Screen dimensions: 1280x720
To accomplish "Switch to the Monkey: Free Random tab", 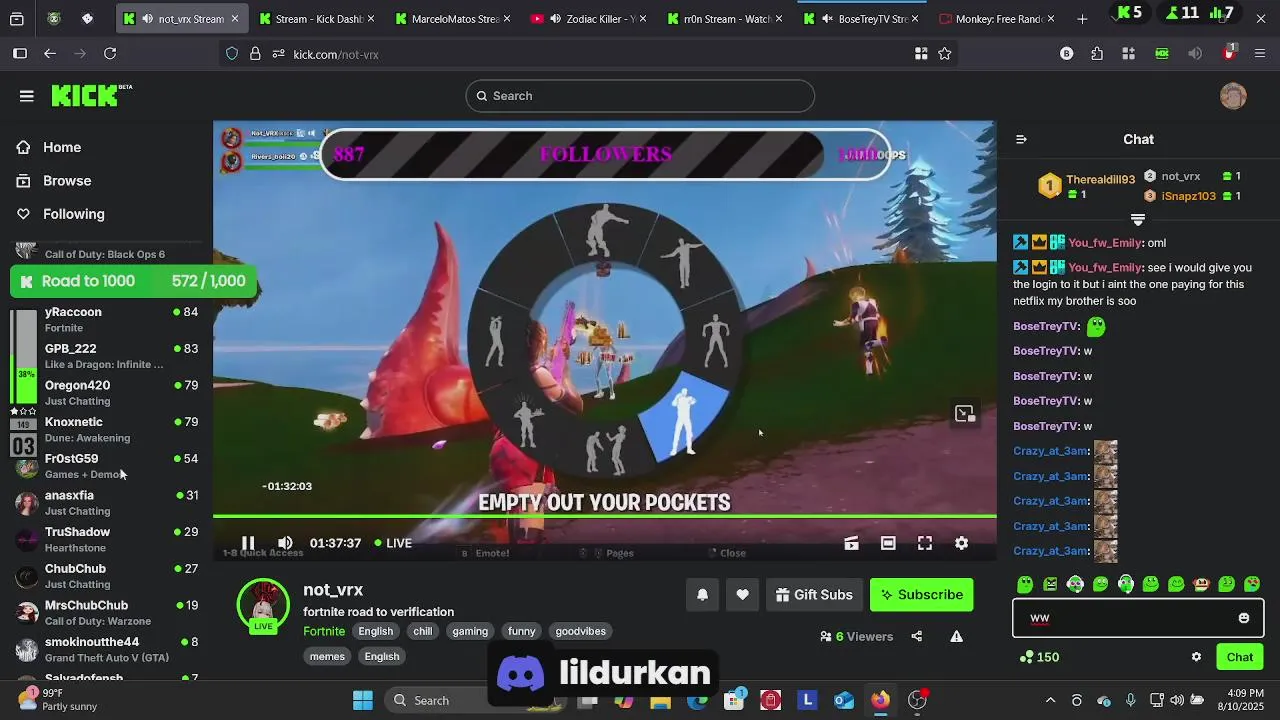I will [x=998, y=19].
